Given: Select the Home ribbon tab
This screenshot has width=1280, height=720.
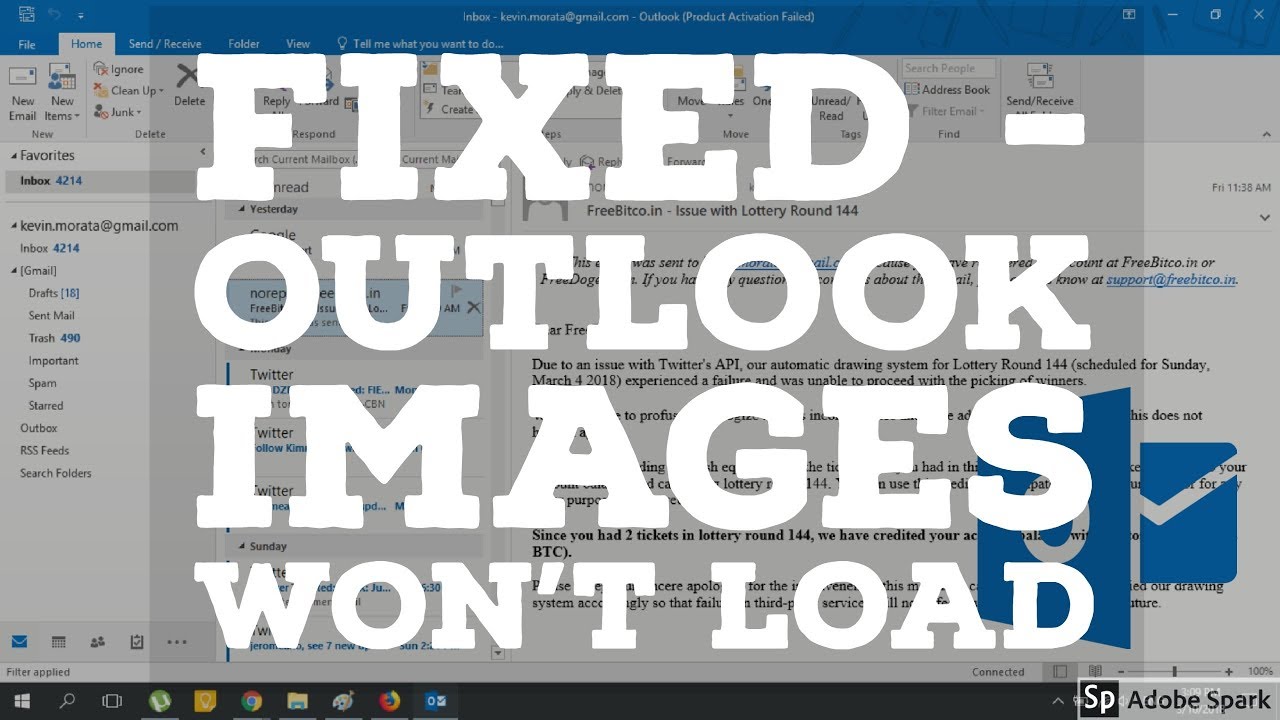Looking at the screenshot, I should pyautogui.click(x=86, y=44).
